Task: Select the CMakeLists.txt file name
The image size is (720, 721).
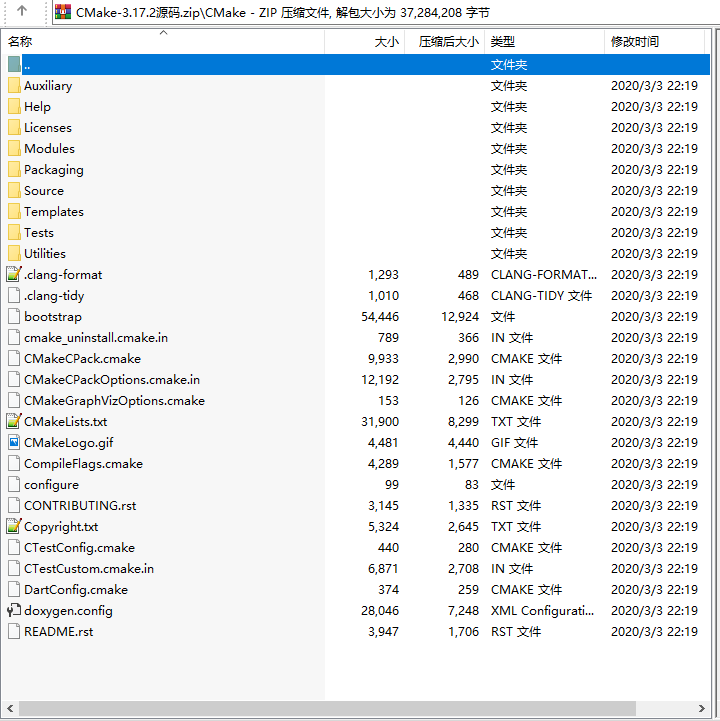Action: (66, 422)
